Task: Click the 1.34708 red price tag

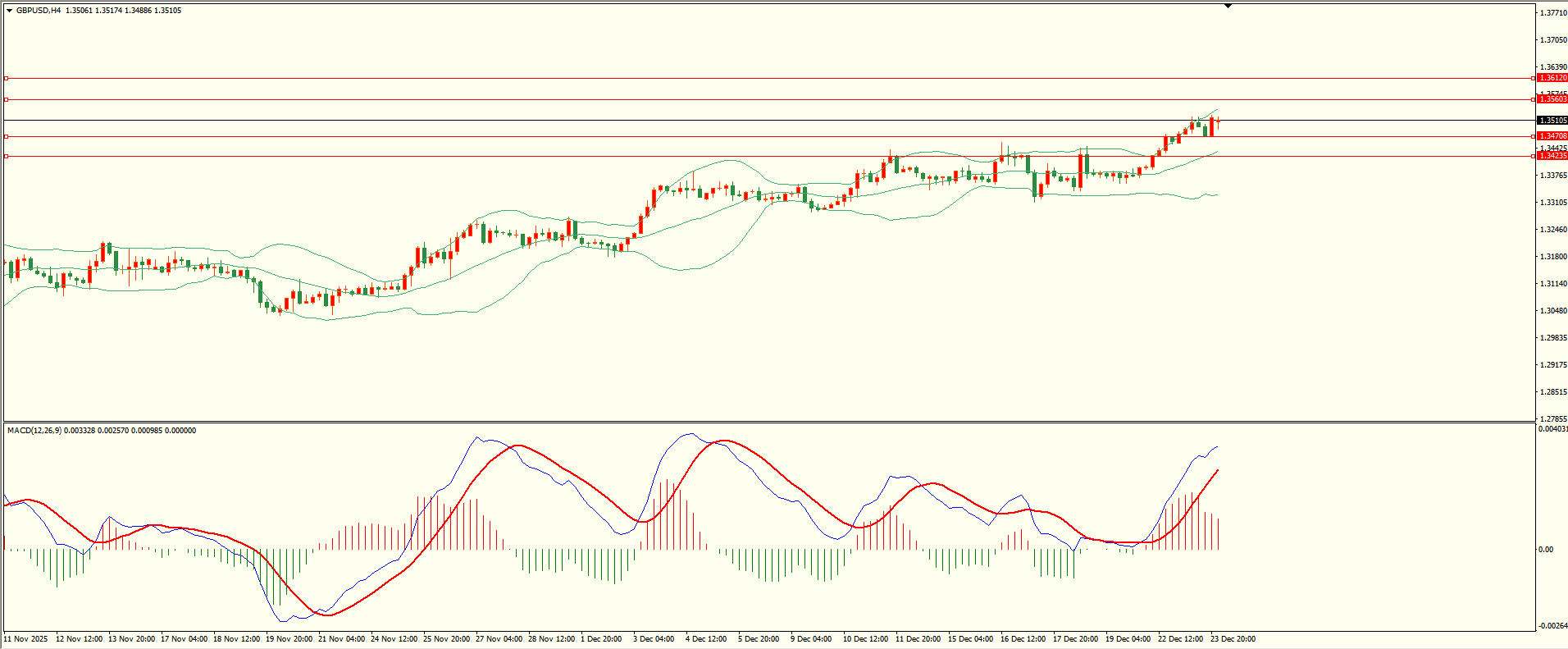Action: [1552, 136]
